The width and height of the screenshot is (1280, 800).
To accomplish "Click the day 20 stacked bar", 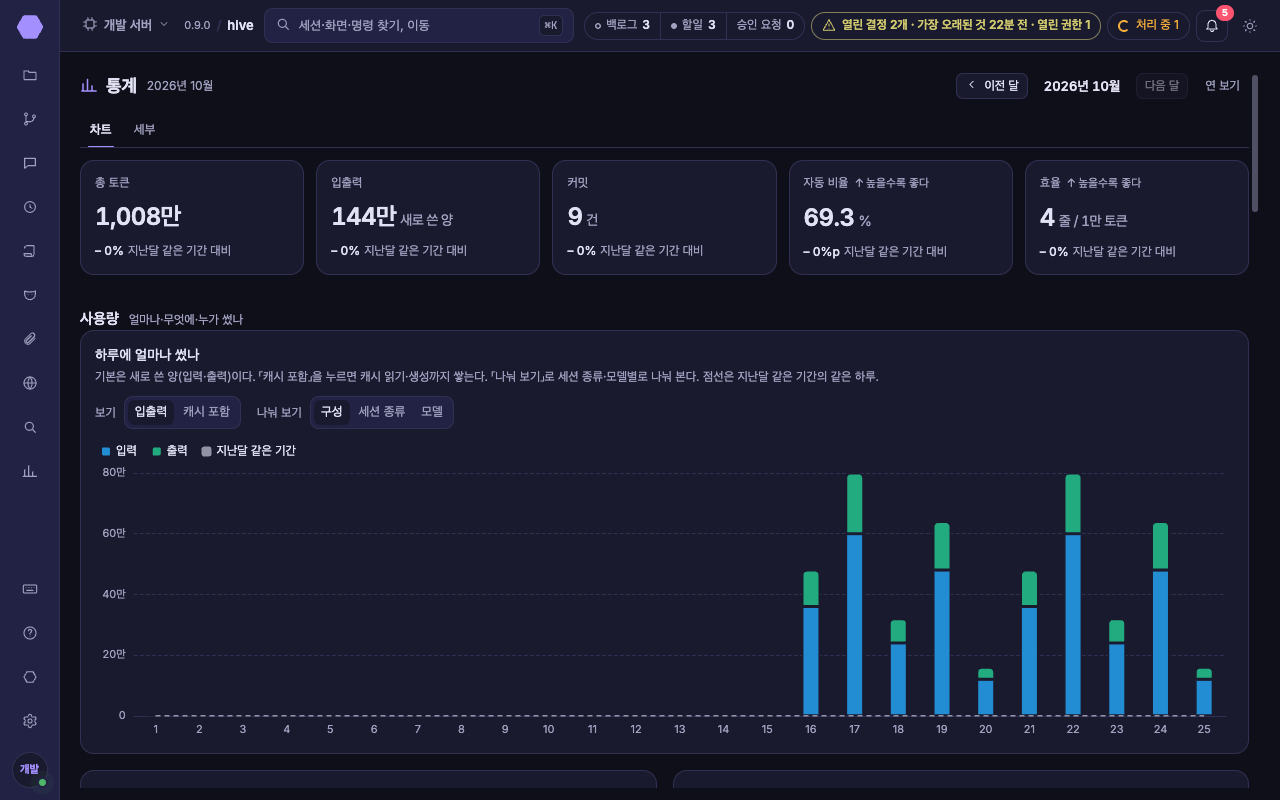I will pyautogui.click(x=985, y=692).
